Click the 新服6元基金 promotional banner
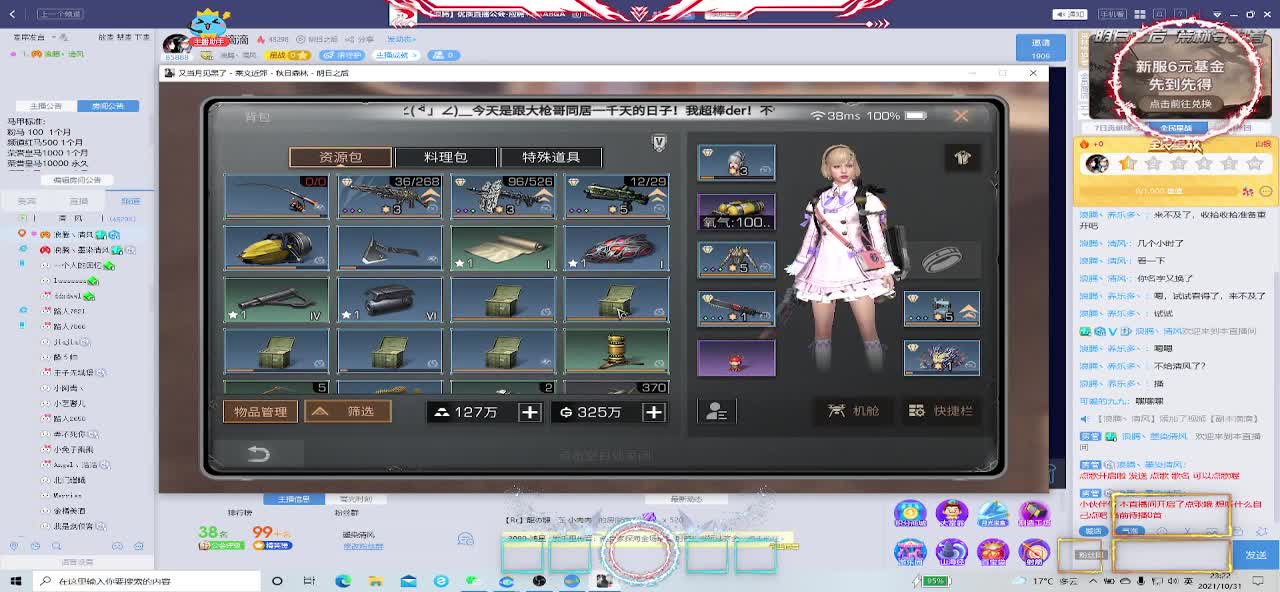This screenshot has width=1280, height=592. (1180, 78)
